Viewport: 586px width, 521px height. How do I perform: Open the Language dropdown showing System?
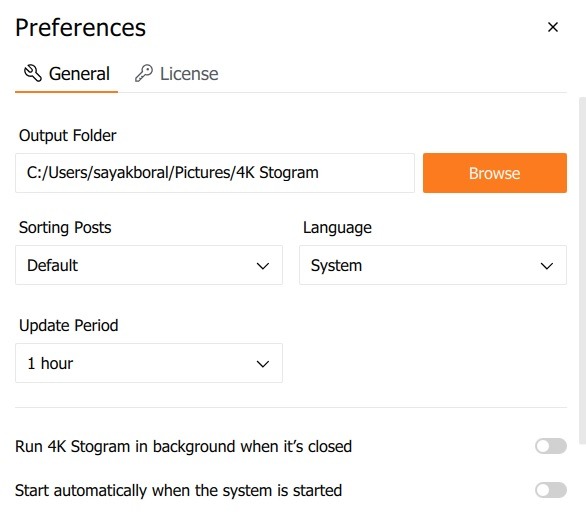(433, 265)
